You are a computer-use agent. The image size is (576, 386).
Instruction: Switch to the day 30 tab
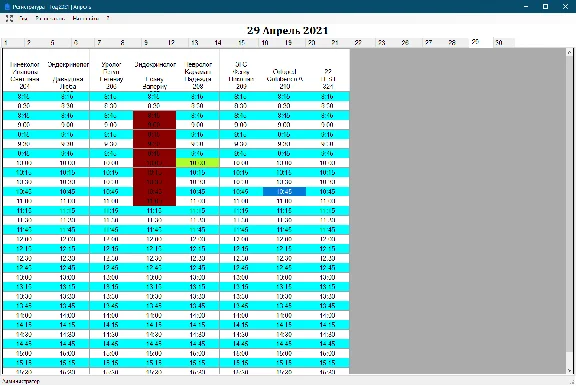(504, 43)
